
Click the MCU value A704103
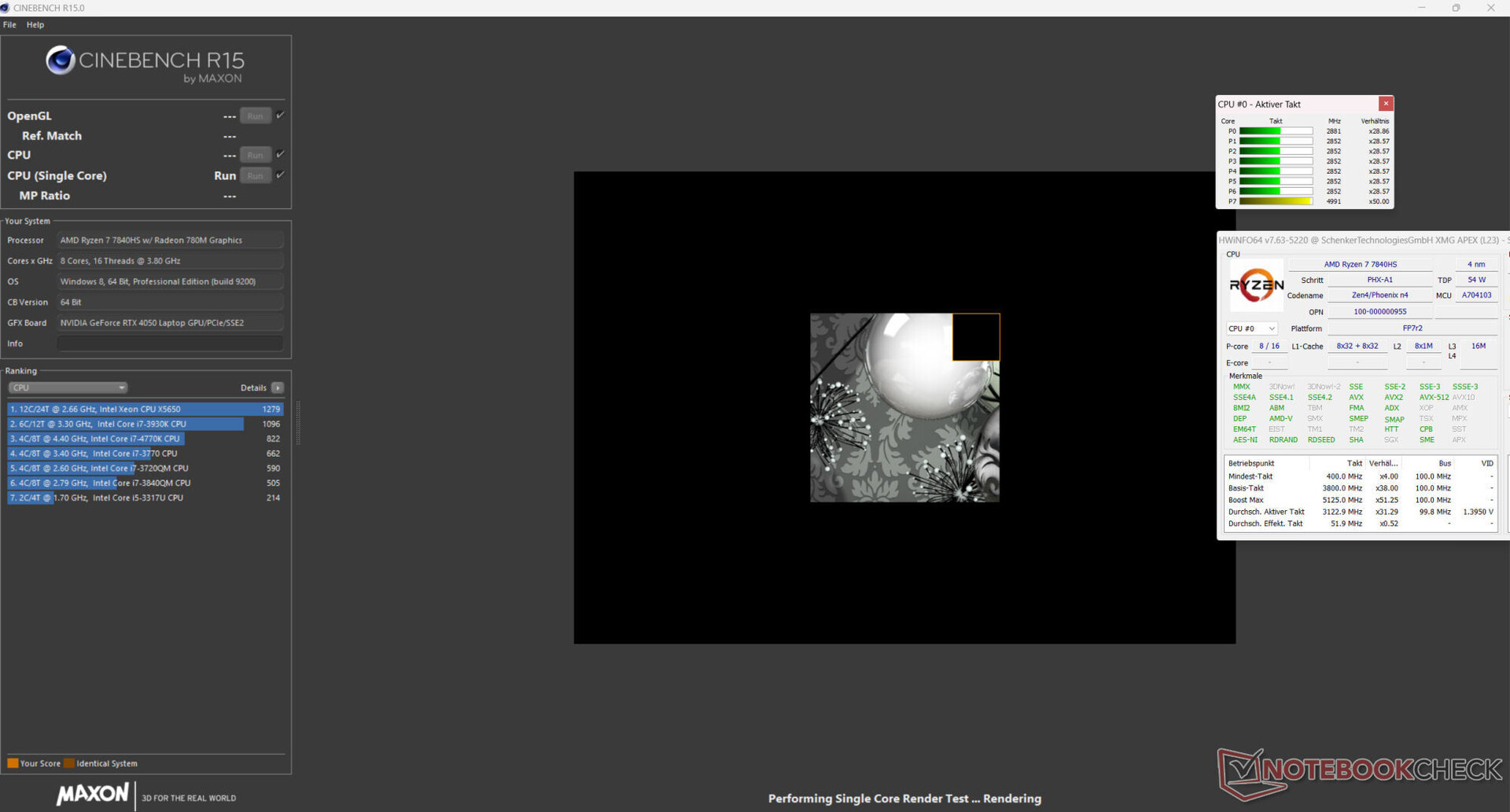coord(1476,296)
